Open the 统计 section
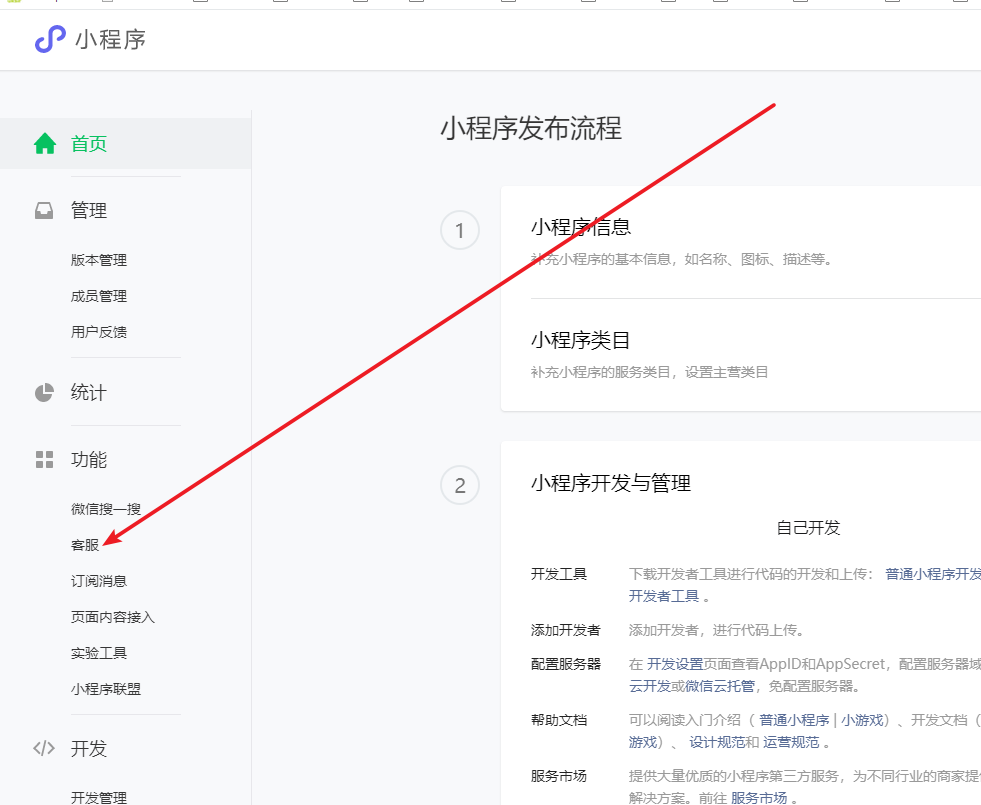 pos(89,393)
